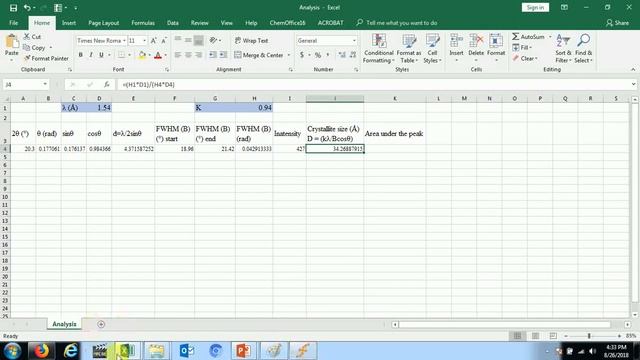
Task: Switch to the Data tab
Action: coord(173,23)
